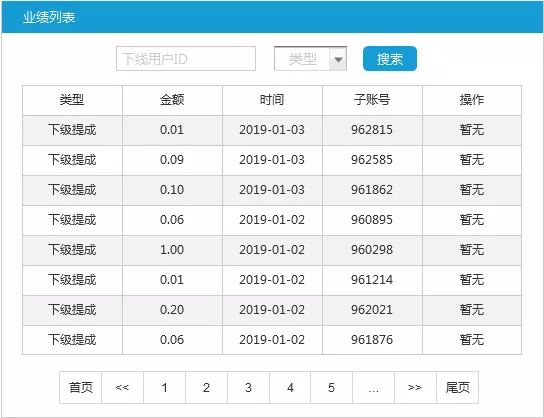The height and width of the screenshot is (418, 544).
Task: Go to page 5
Action: 332,387
